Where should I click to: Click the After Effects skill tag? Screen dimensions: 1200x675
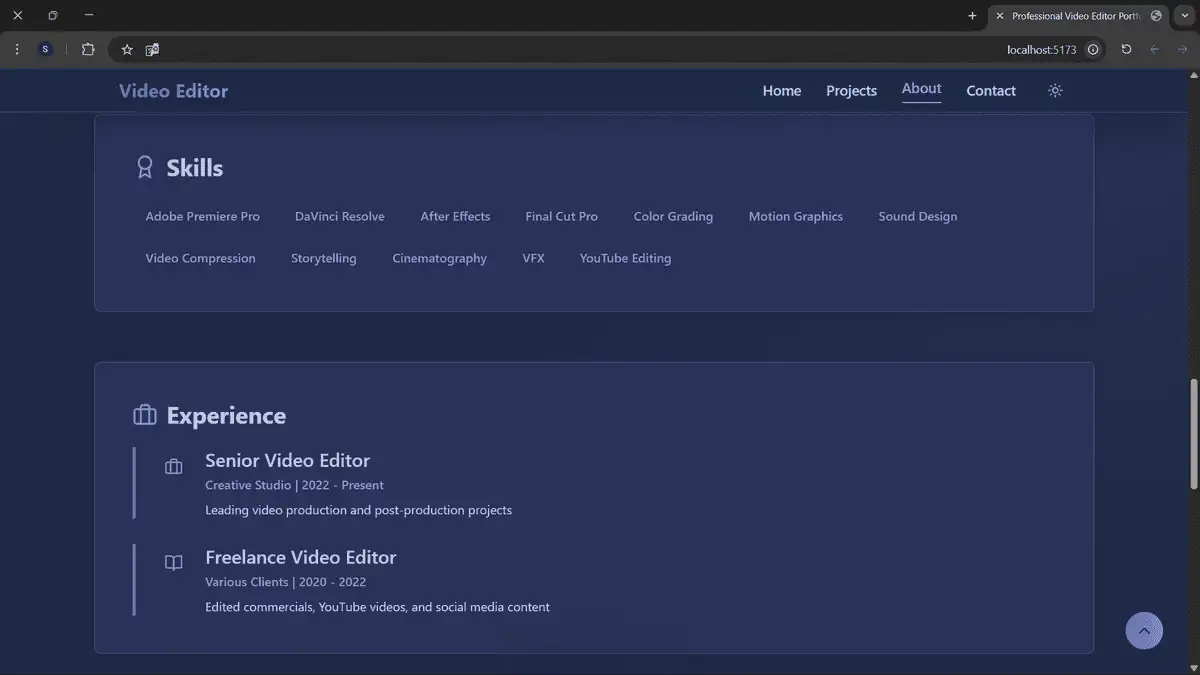(455, 216)
